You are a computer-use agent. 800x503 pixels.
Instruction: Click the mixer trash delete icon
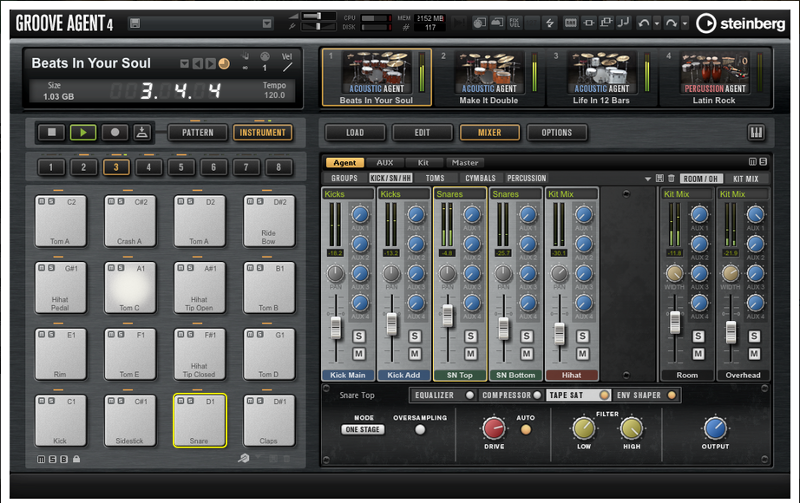671,179
